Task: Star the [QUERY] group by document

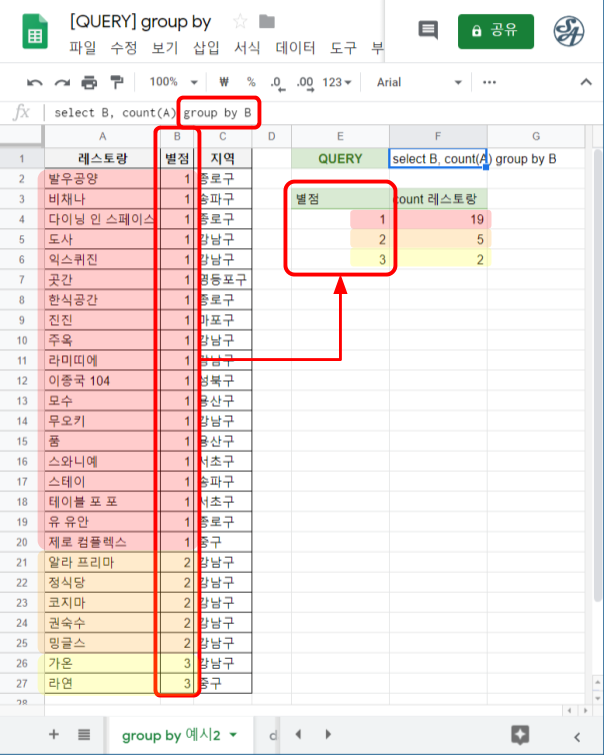Action: [239, 21]
